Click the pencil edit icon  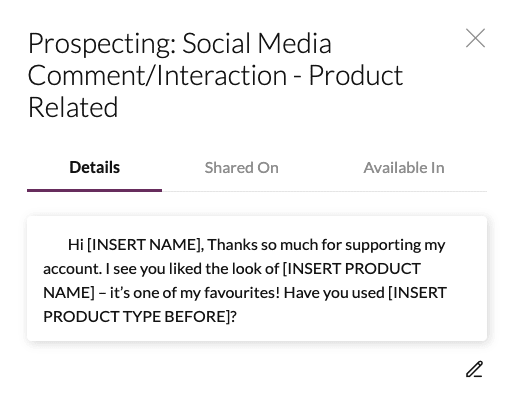[474, 369]
